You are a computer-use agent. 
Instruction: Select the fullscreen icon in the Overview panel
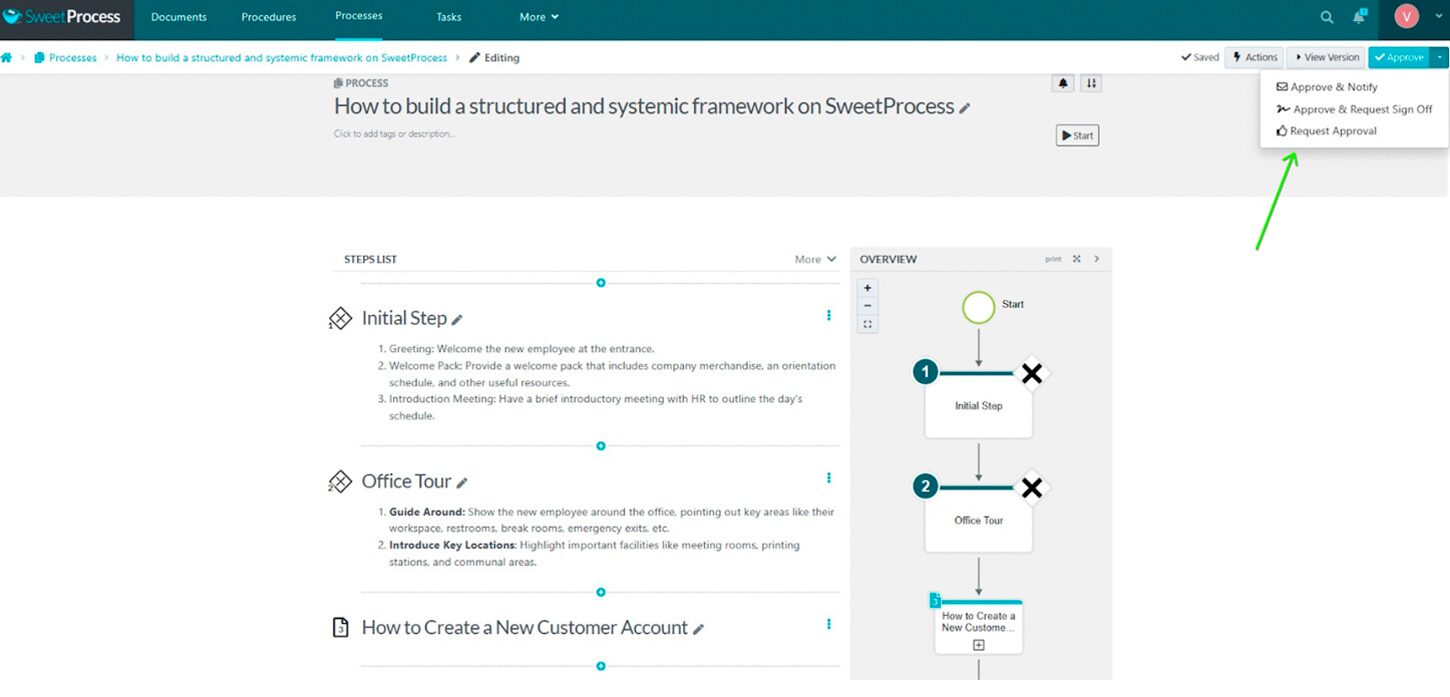pos(1076,259)
